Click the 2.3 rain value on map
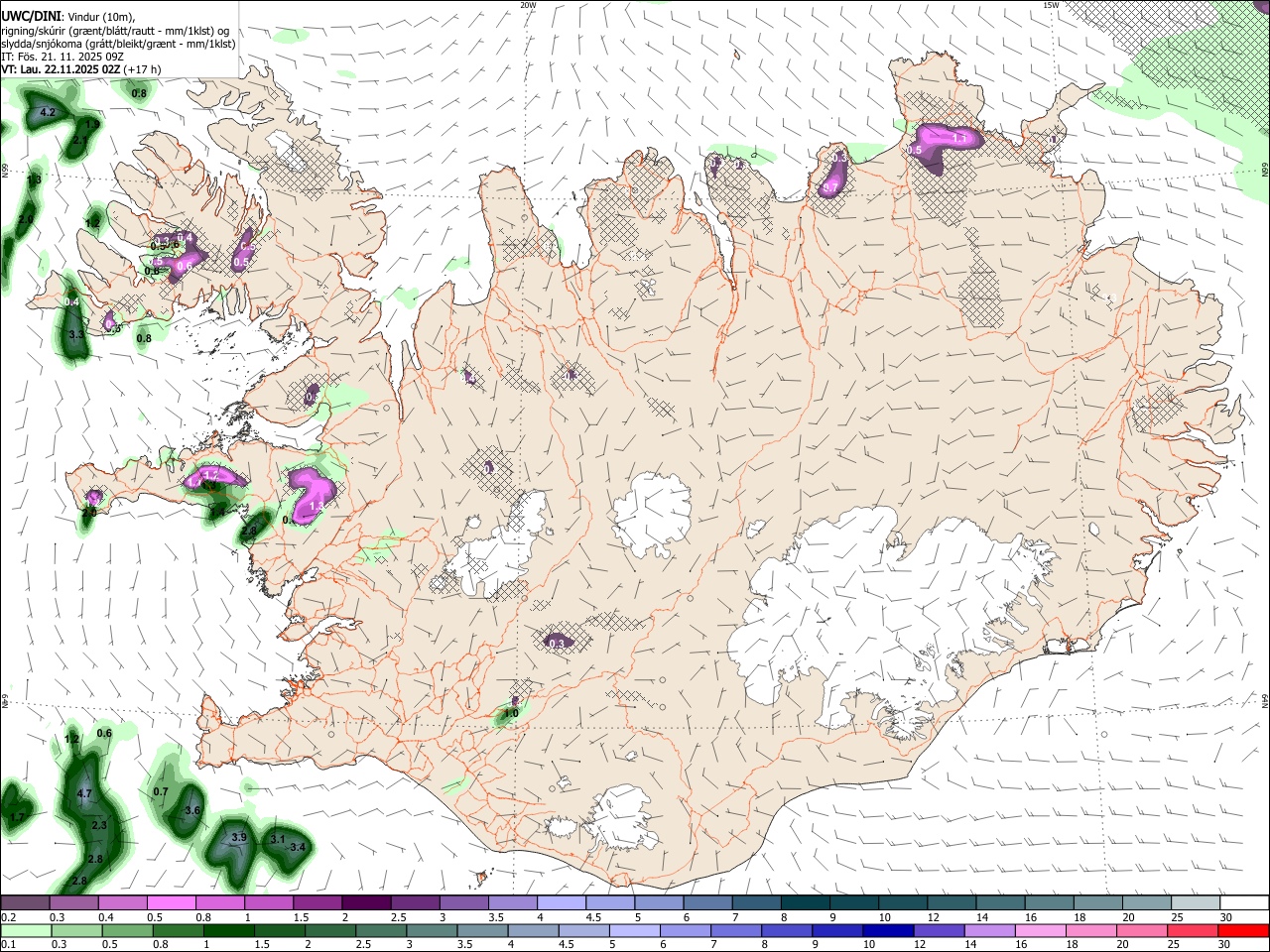 (x=98, y=826)
